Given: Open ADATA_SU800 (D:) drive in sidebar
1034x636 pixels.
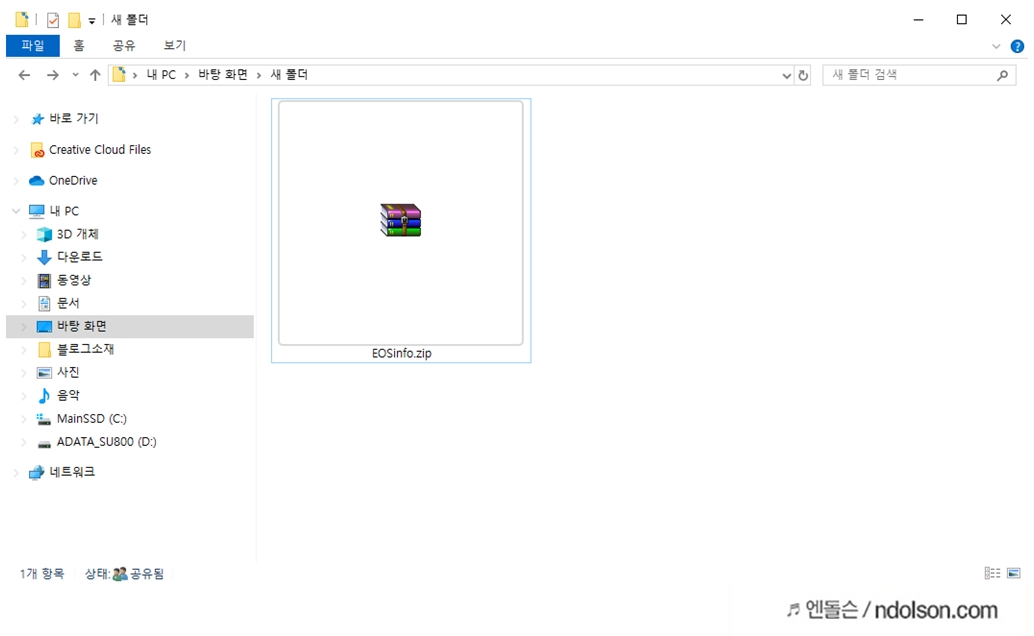Looking at the screenshot, I should click(106, 442).
